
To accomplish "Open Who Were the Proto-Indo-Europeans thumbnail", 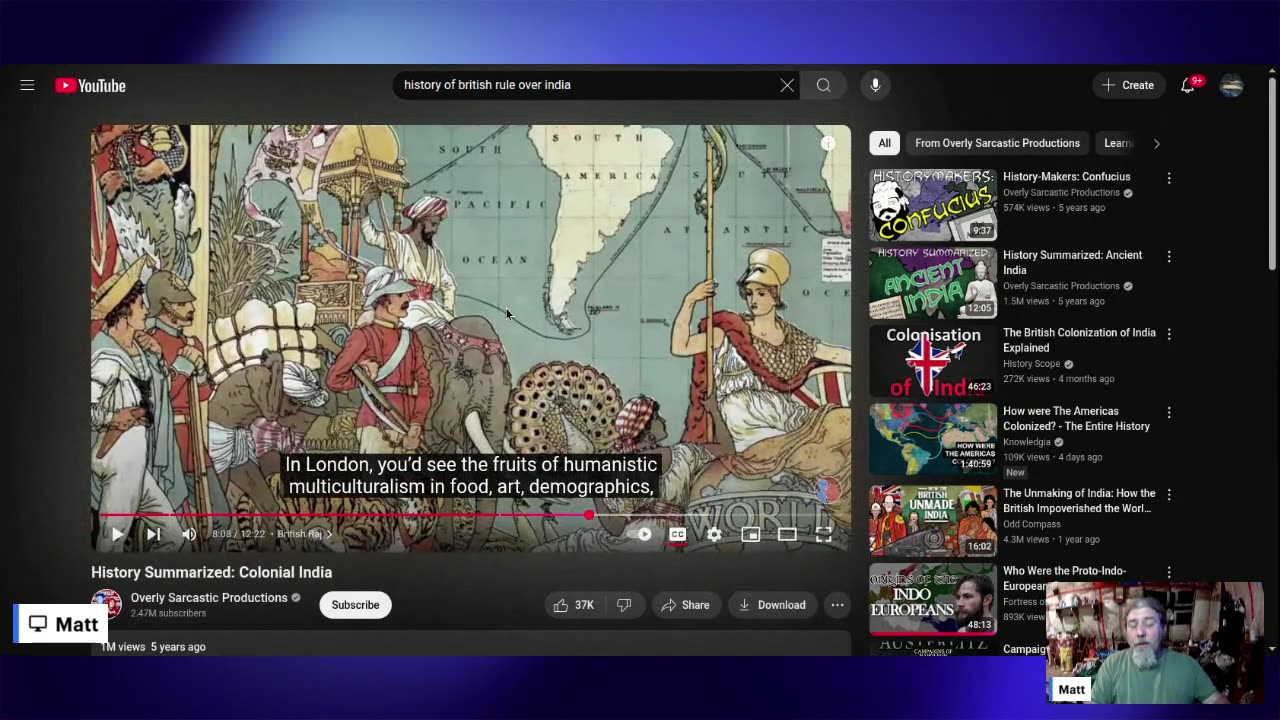I will click(x=933, y=599).
